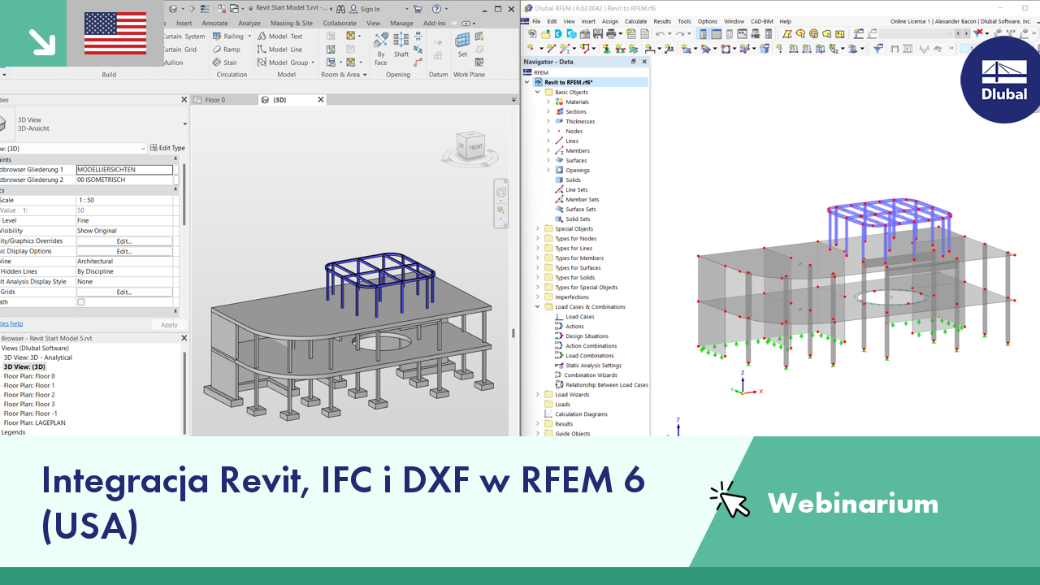Screen dimensions: 1040x585
Task: Click the Edit Type button
Action: click(x=168, y=148)
